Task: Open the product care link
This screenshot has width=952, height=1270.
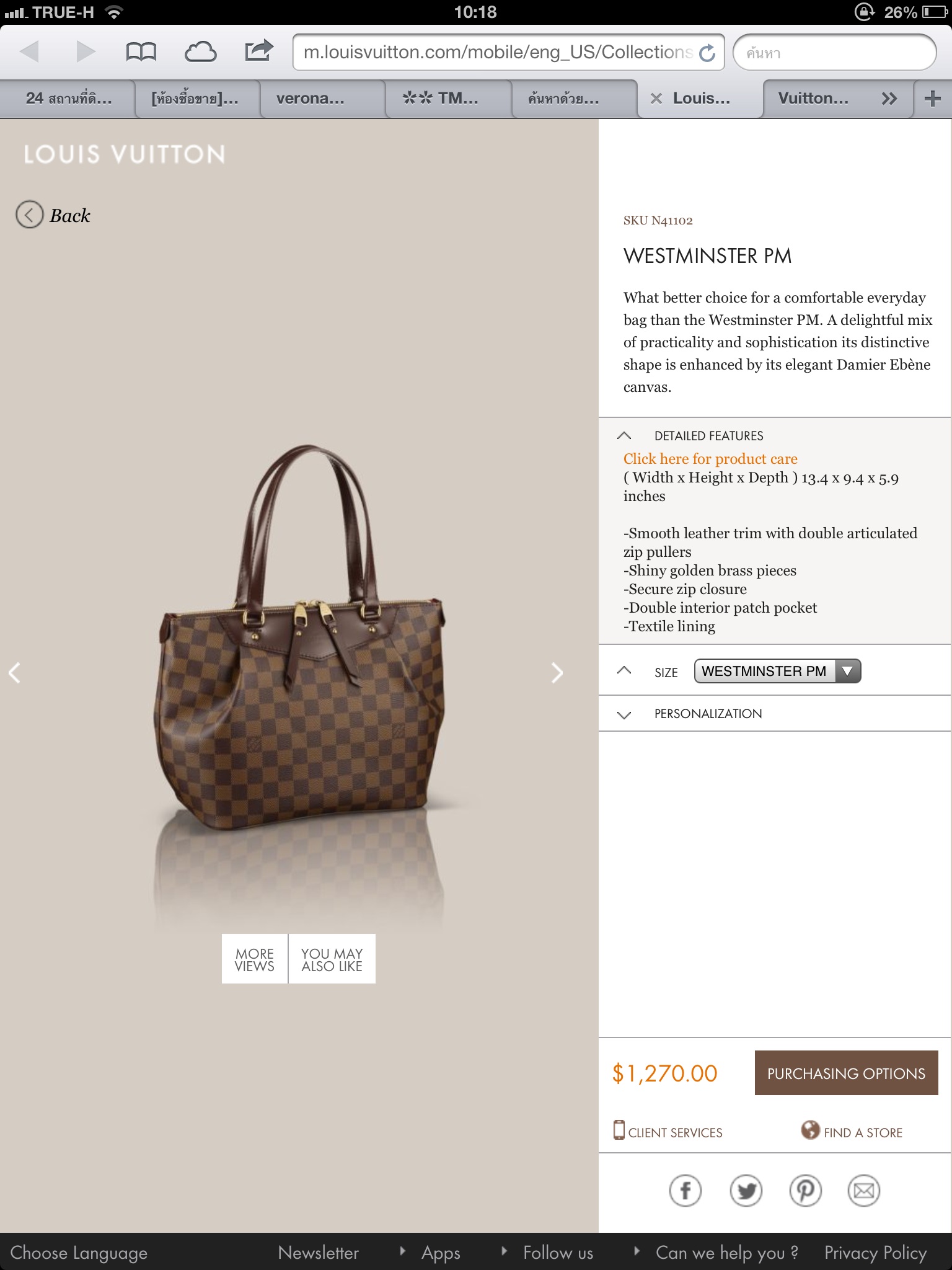Action: [710, 459]
